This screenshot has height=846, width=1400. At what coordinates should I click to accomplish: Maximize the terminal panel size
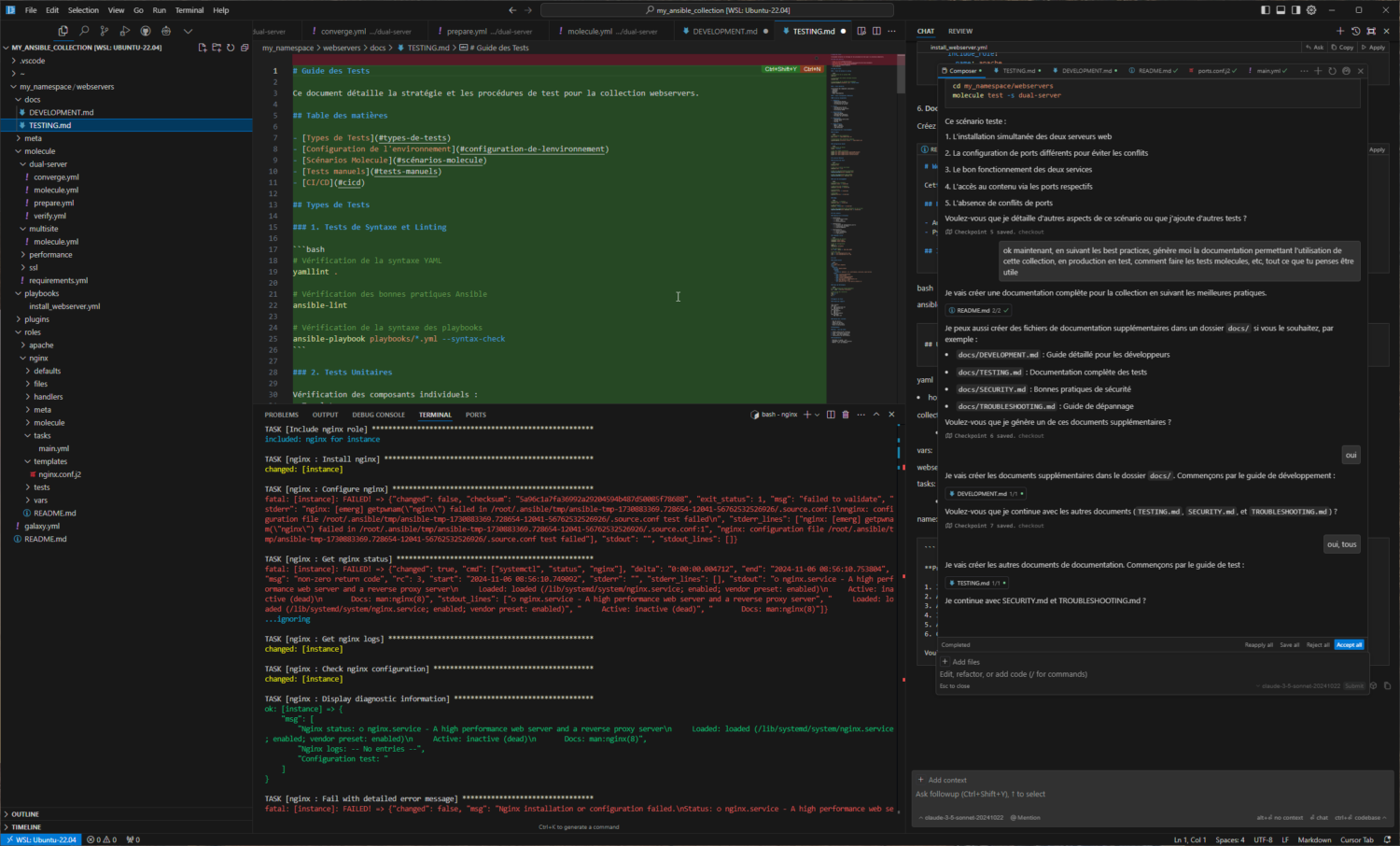click(x=876, y=415)
